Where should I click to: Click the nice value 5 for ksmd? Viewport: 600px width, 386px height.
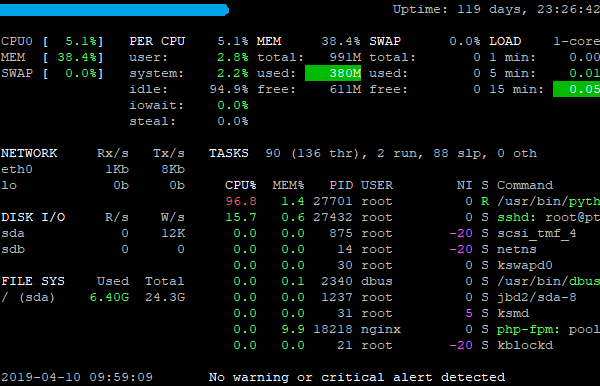(x=469, y=313)
